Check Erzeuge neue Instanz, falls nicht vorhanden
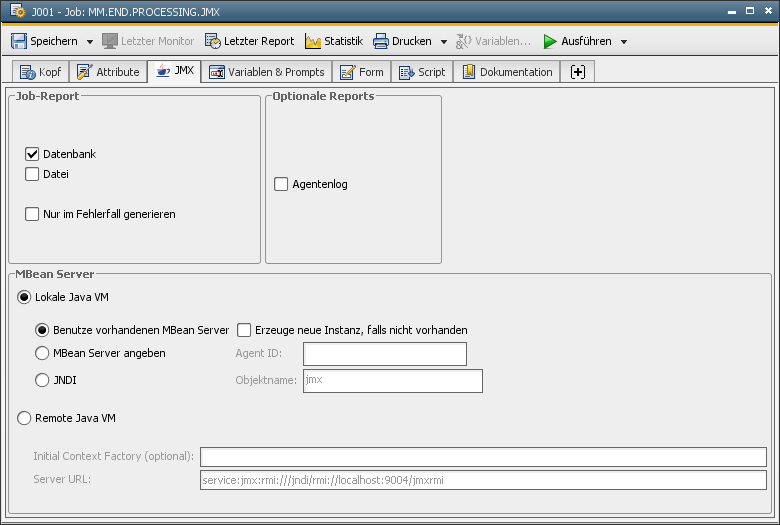This screenshot has width=780, height=525. (244, 330)
